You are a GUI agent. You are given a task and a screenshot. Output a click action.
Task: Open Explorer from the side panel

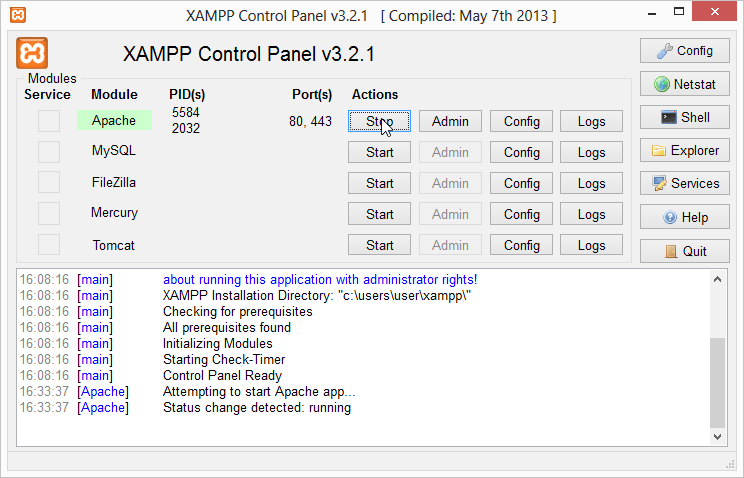click(x=685, y=151)
